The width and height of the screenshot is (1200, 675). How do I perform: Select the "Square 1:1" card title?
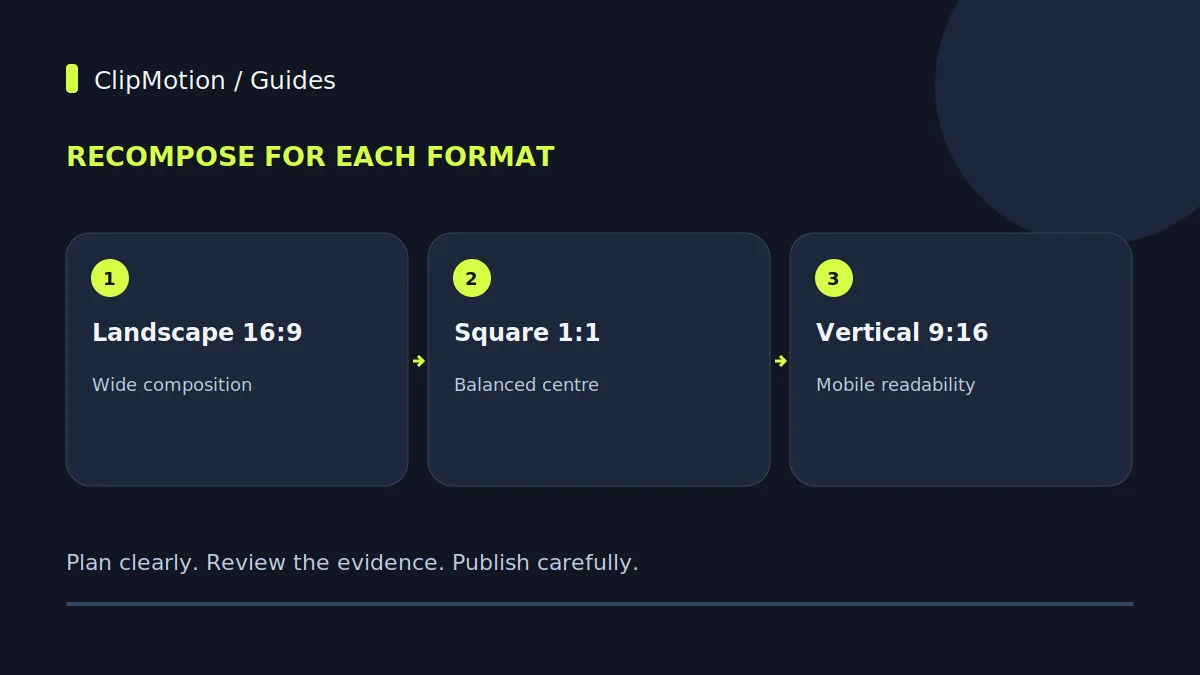point(527,333)
